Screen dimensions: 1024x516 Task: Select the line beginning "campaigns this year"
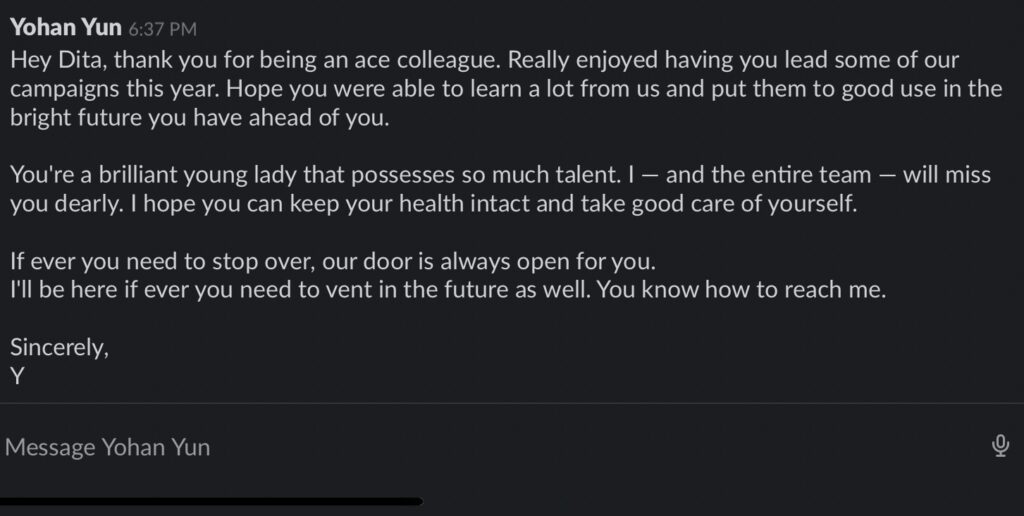(x=505, y=88)
